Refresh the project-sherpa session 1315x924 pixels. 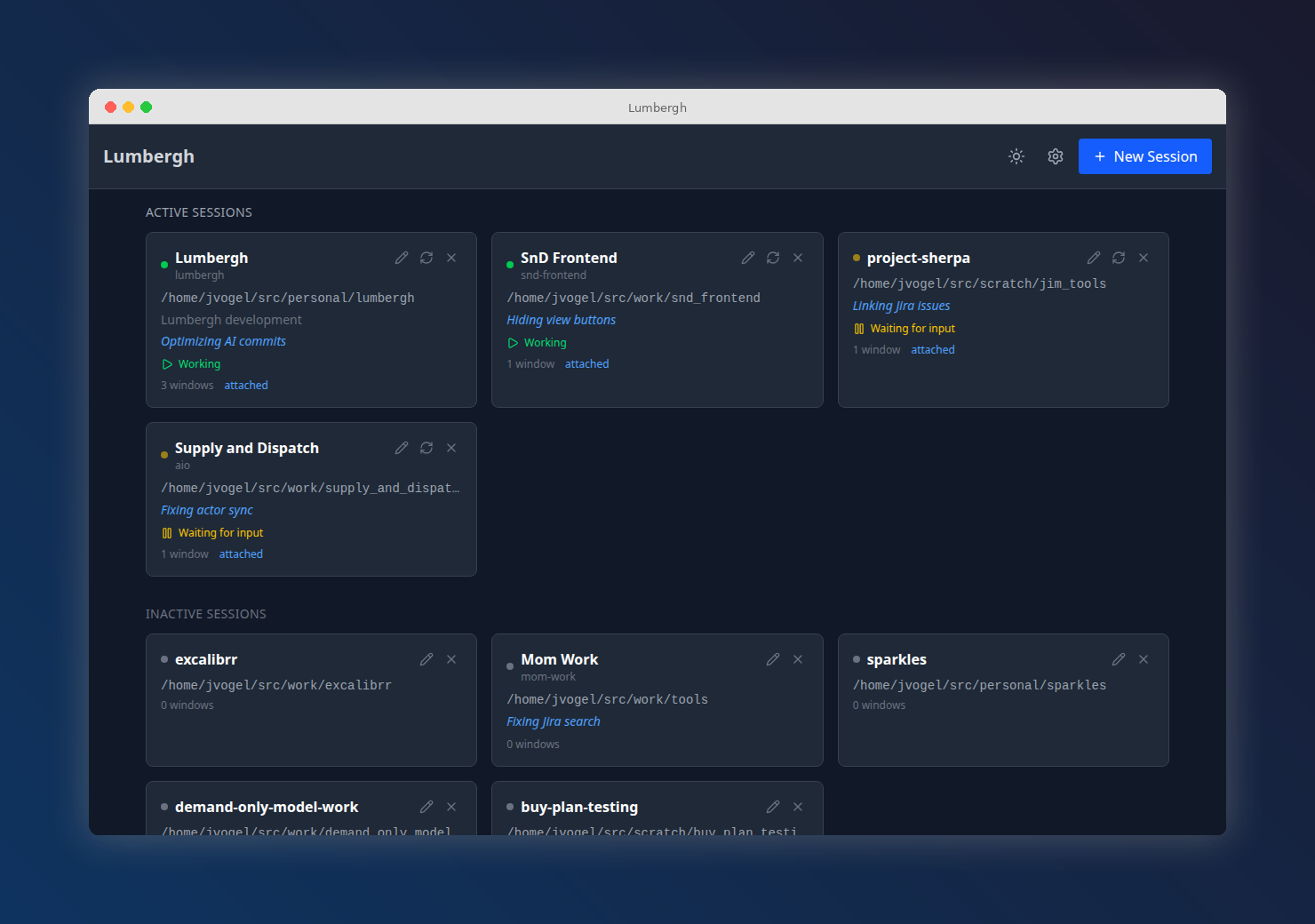[x=1119, y=257]
